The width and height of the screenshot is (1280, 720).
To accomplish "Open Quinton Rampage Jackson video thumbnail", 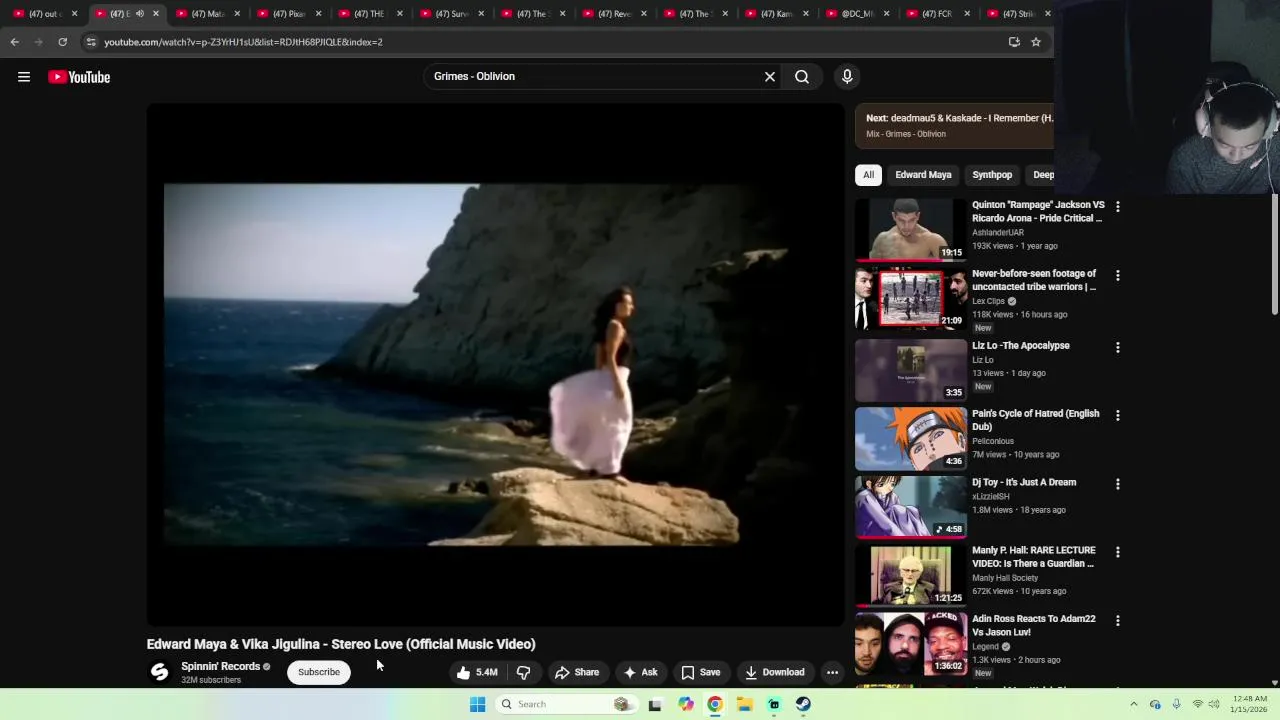I will (x=911, y=229).
